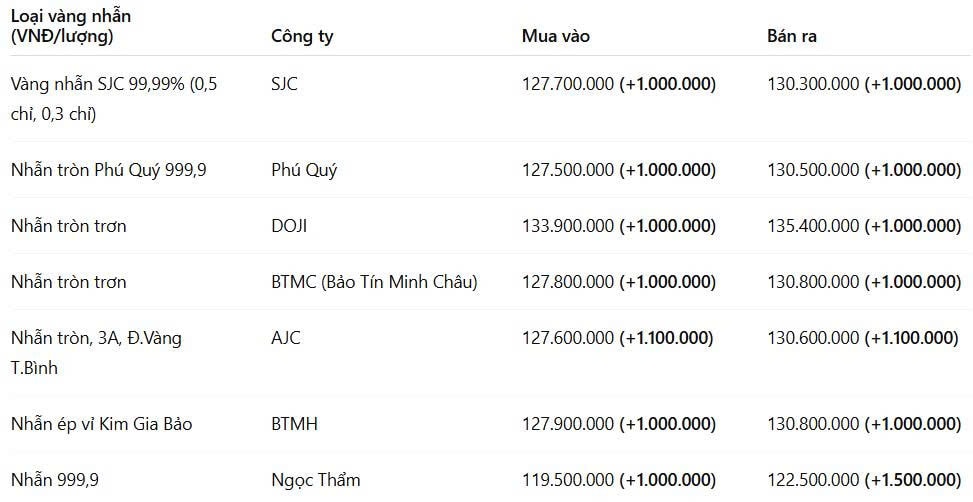
Task: Select the DOJI sell price 135.400.000
Action: tap(813, 226)
